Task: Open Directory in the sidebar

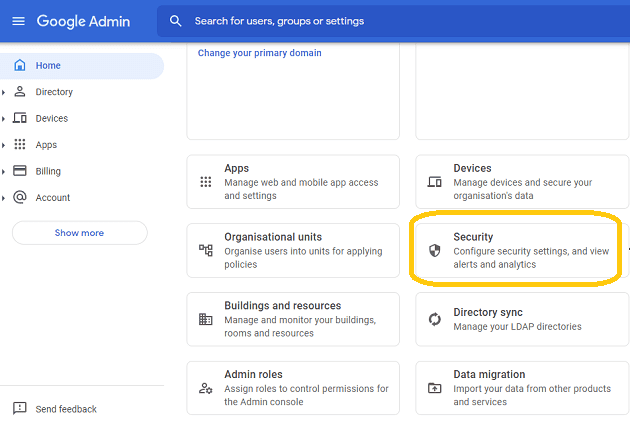Action: click(x=54, y=92)
